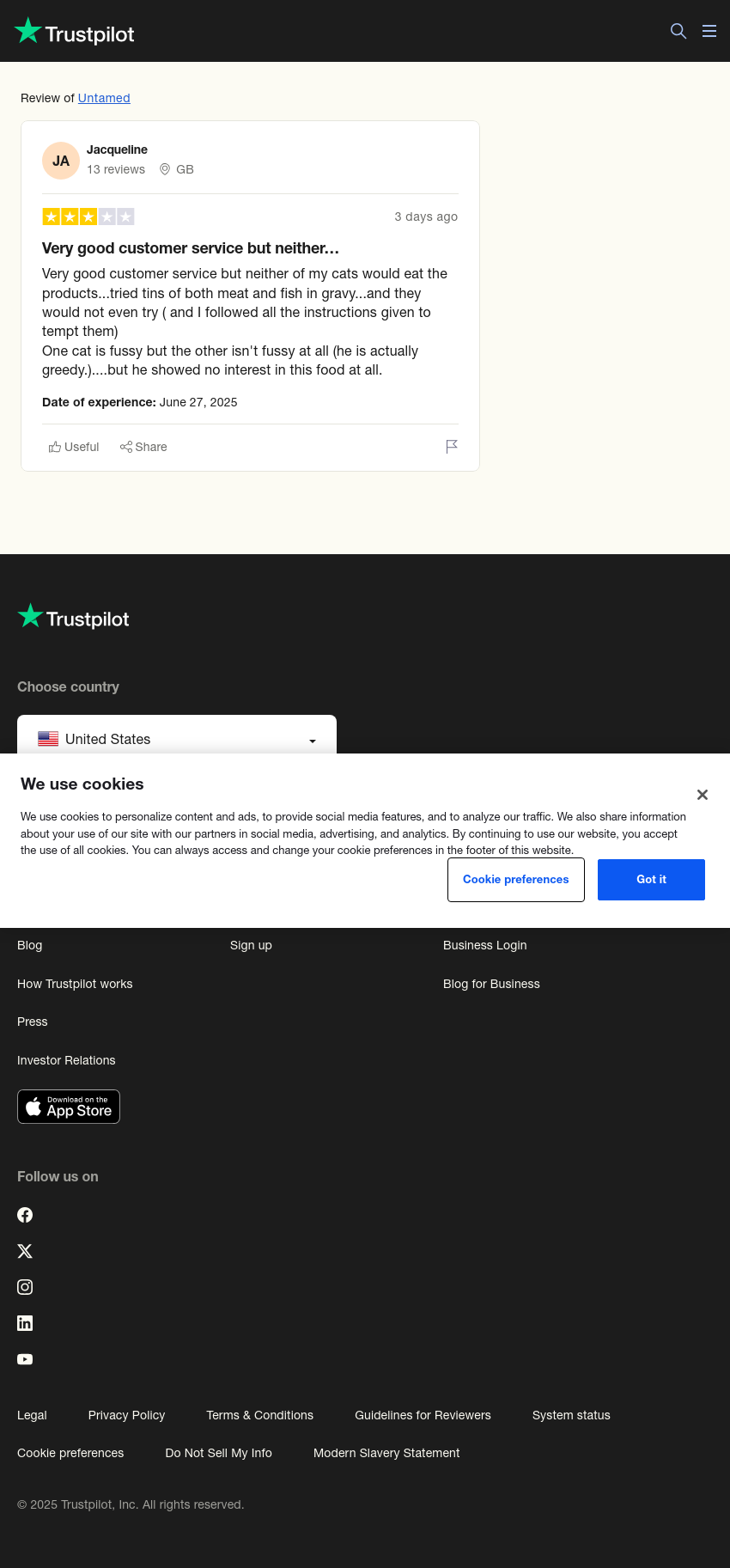The height and width of the screenshot is (1568, 730).
Task: Open the Sign up footer link
Action: coord(251,945)
